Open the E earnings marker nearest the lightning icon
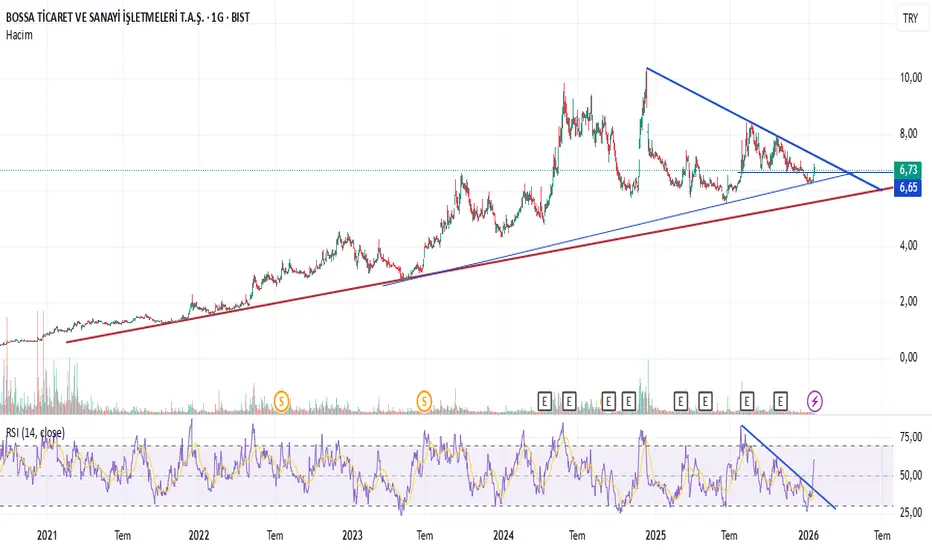Viewport: 932px width, 550px height. 780,402
